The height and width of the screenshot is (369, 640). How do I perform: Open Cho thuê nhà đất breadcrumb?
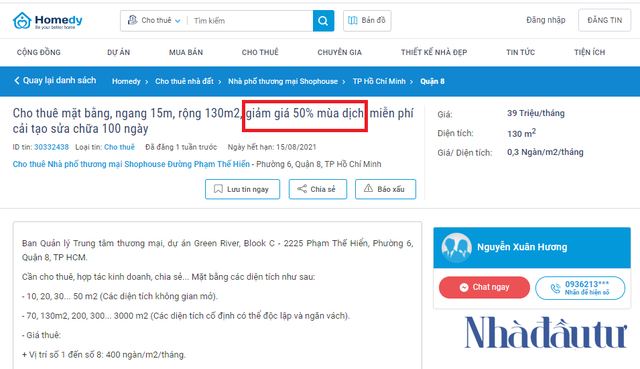coord(184,81)
